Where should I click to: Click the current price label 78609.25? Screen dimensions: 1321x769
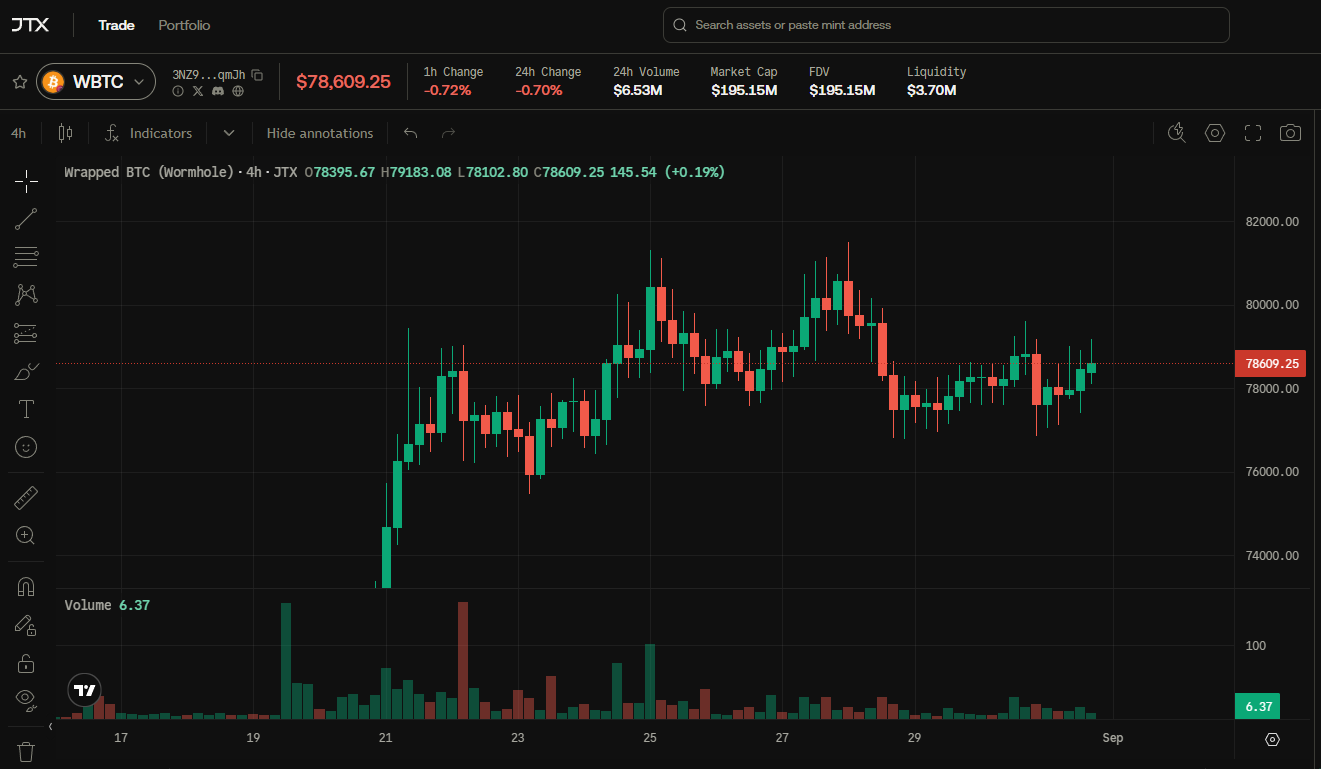click(x=1271, y=364)
